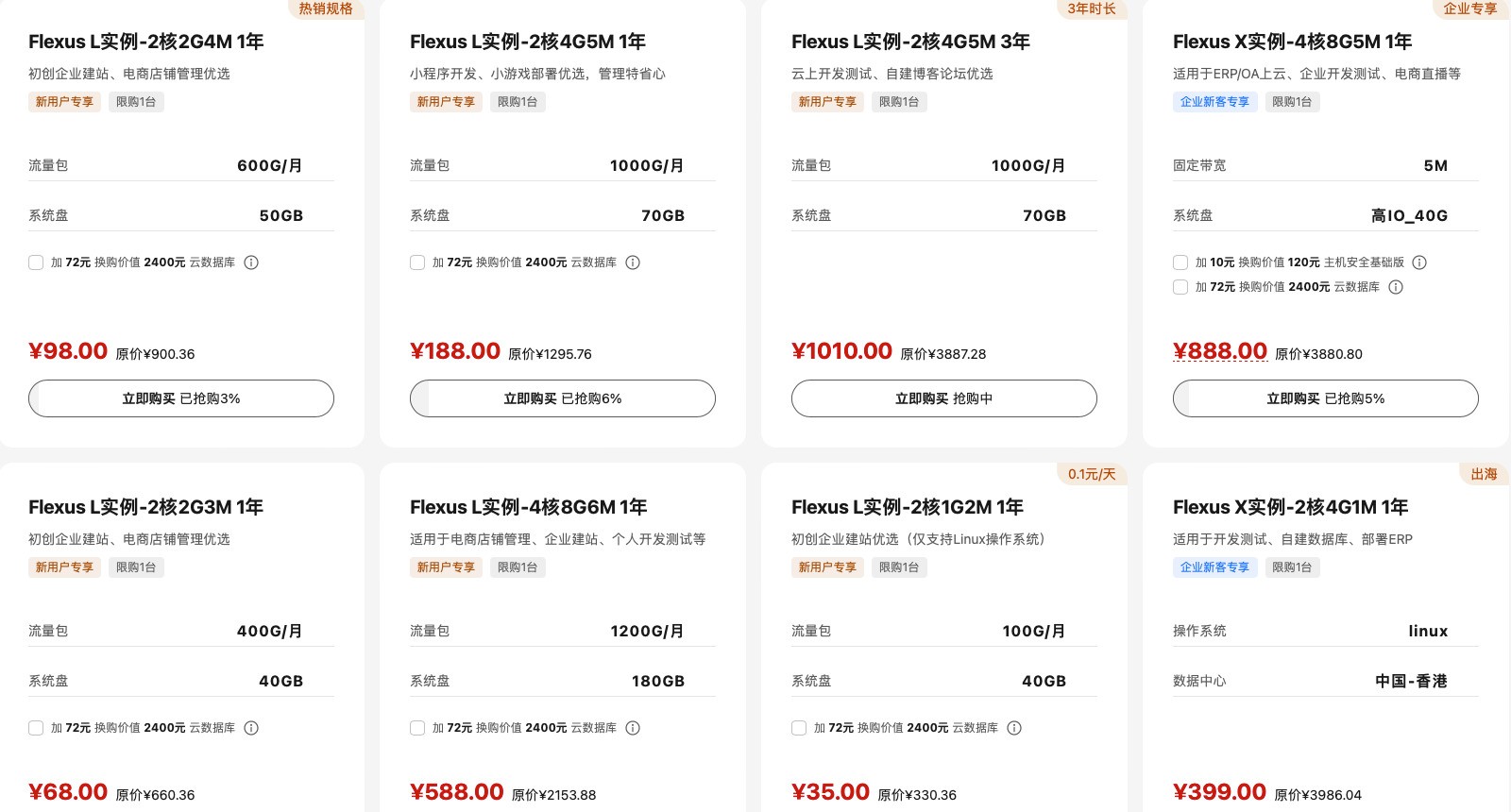Click info icon beside Flexus X 4核8G5M 云数据库 add-on
This screenshot has width=1511, height=812.
point(1396,287)
